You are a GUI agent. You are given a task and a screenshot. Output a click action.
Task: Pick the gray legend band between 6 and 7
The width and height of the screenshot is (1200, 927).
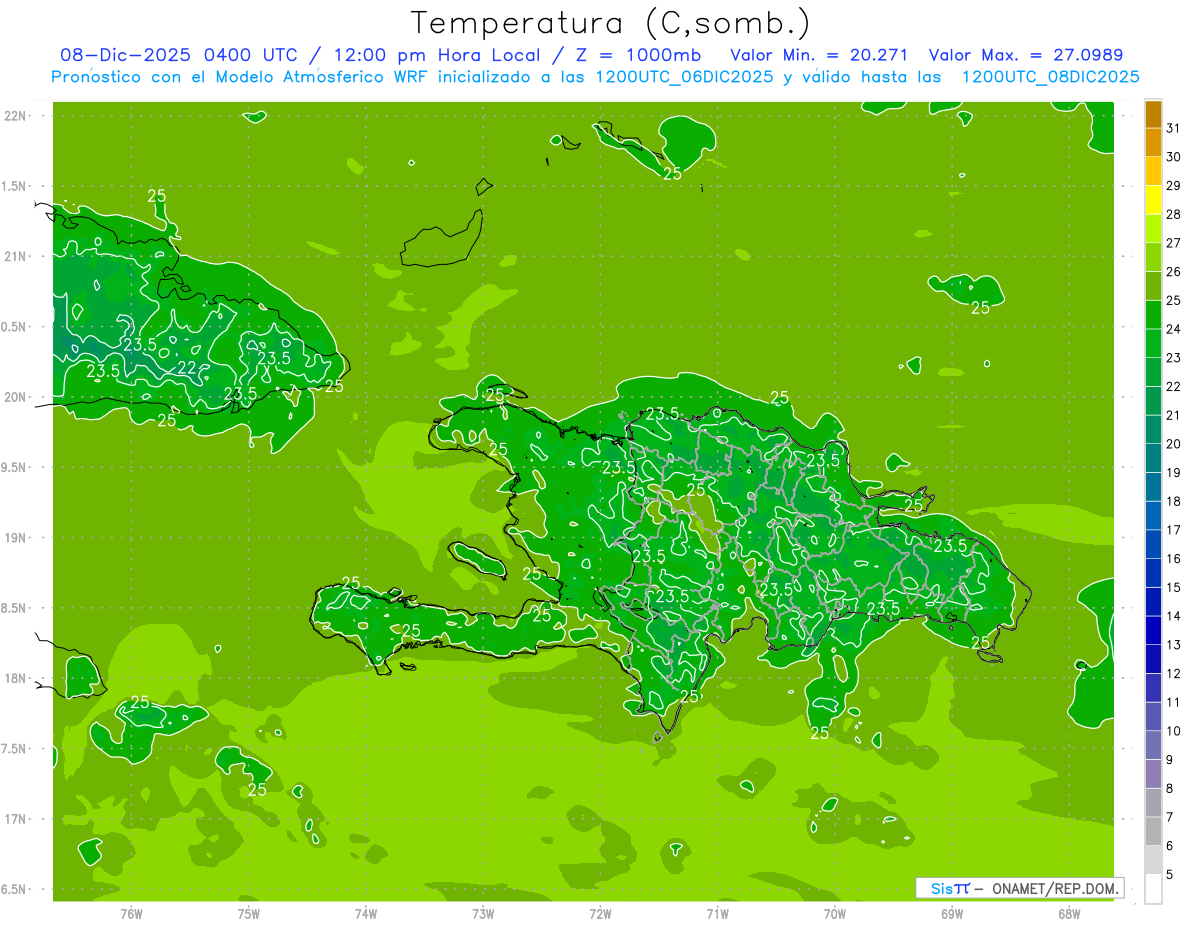pos(1153,832)
